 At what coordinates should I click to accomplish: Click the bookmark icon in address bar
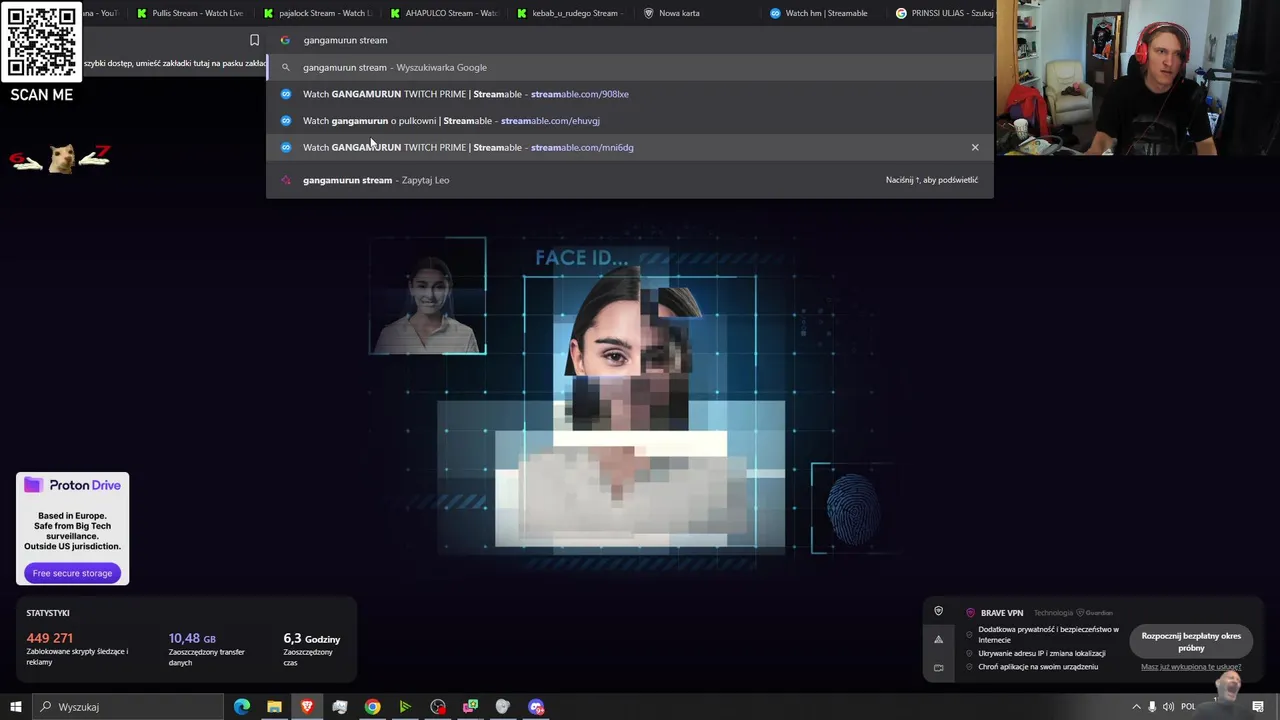coord(254,40)
